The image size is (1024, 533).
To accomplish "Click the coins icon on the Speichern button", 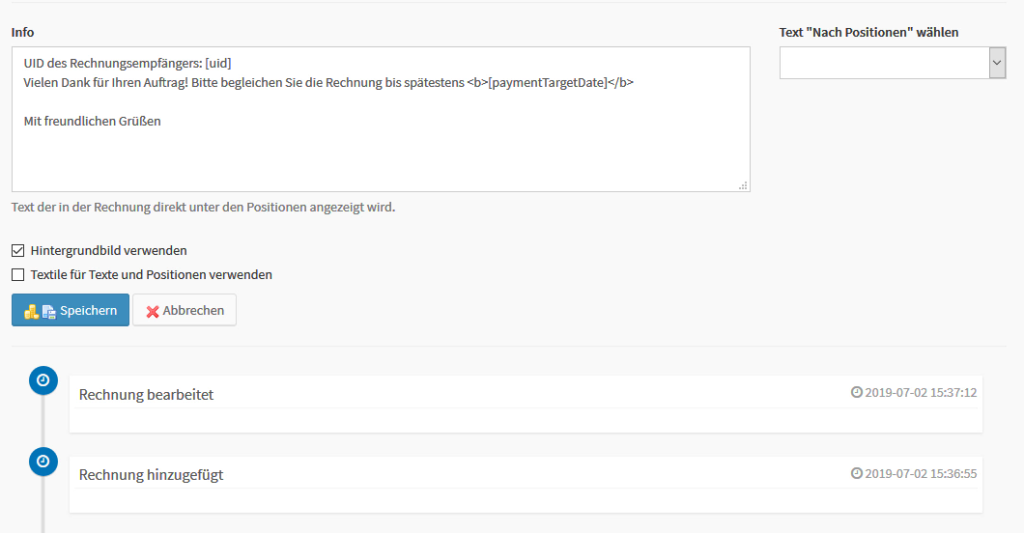I will (32, 311).
